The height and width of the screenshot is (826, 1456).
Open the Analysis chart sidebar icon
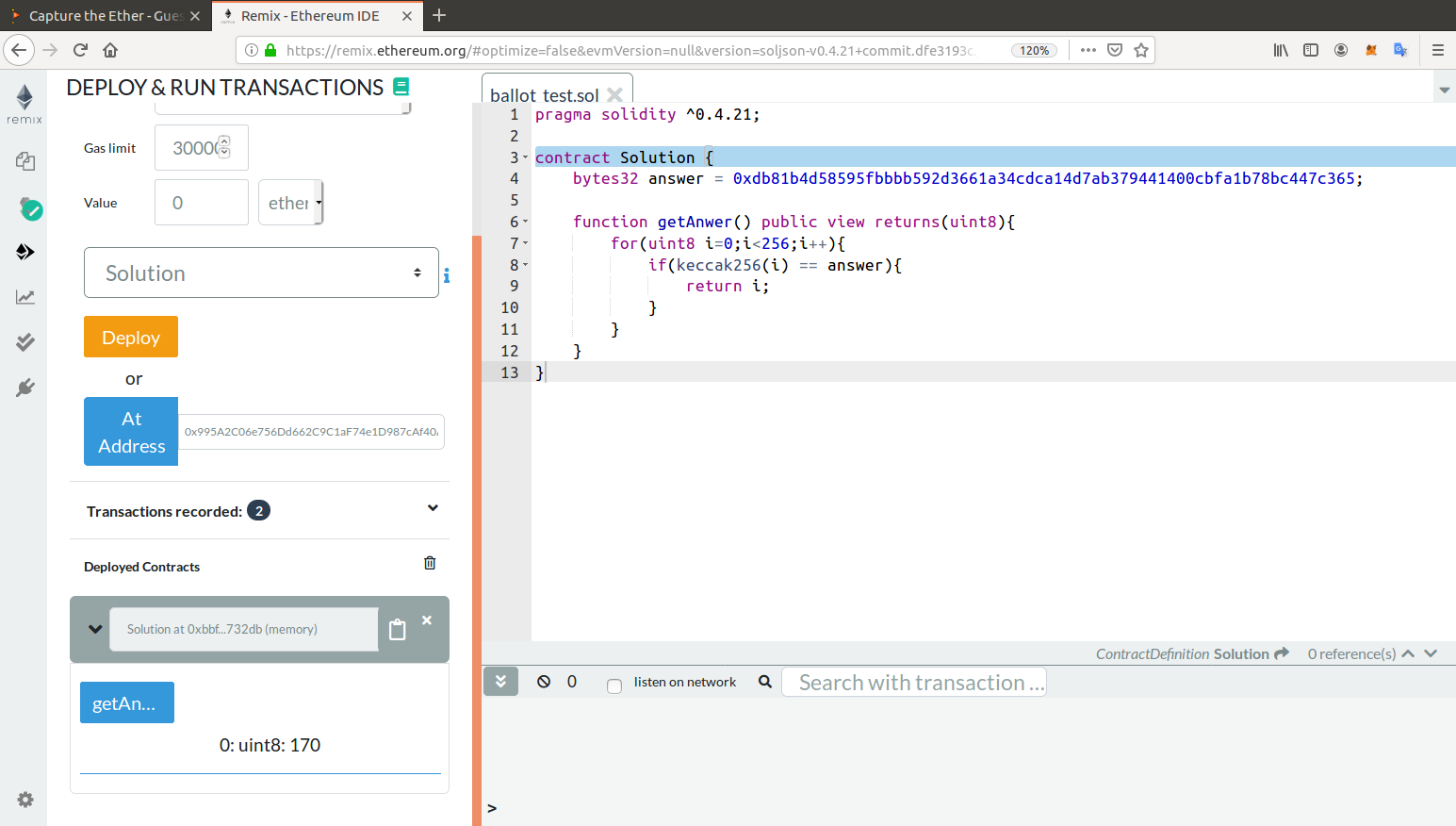click(25, 297)
